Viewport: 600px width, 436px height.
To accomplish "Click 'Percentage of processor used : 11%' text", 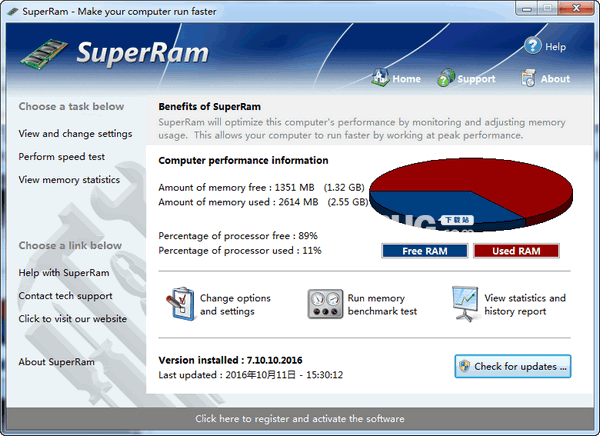I will (x=240, y=251).
